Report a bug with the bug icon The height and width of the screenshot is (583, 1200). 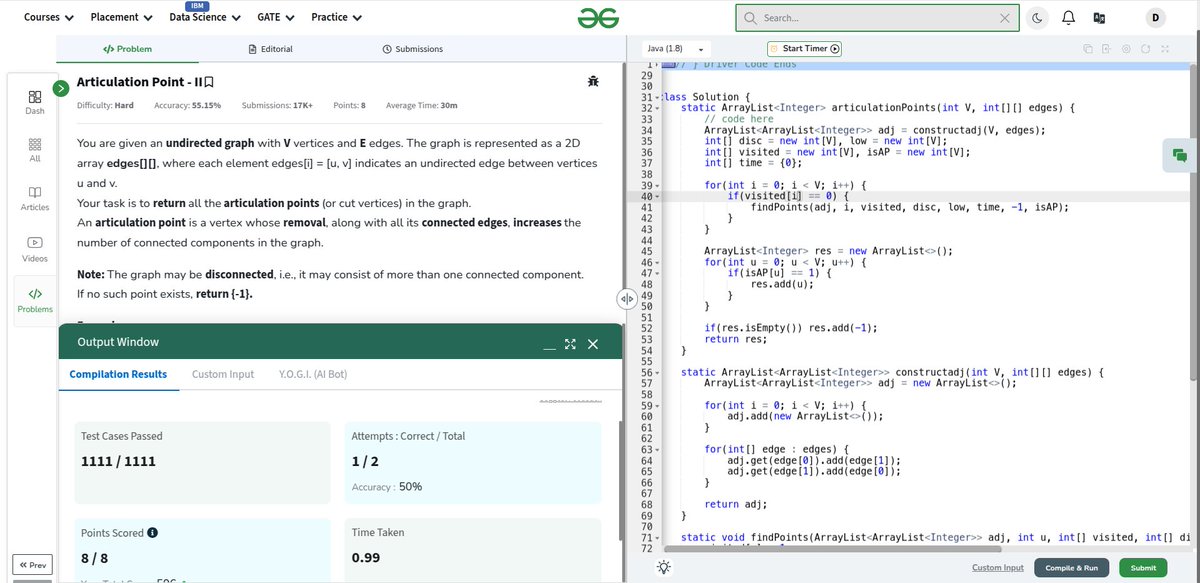click(x=594, y=81)
